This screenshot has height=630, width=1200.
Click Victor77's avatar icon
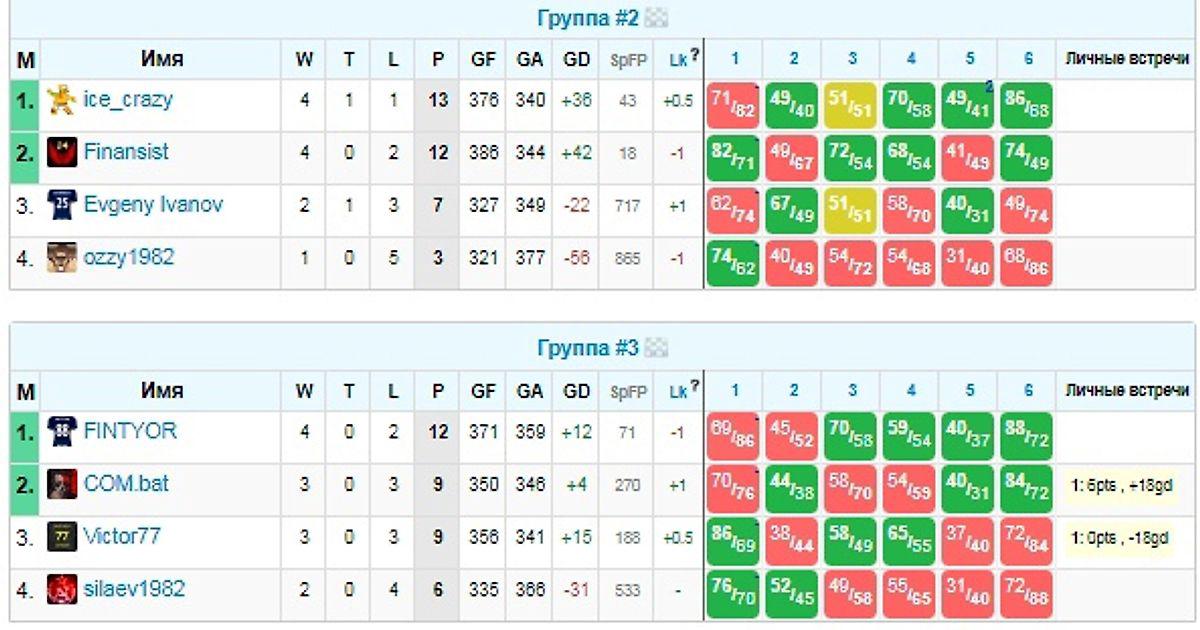coord(62,537)
